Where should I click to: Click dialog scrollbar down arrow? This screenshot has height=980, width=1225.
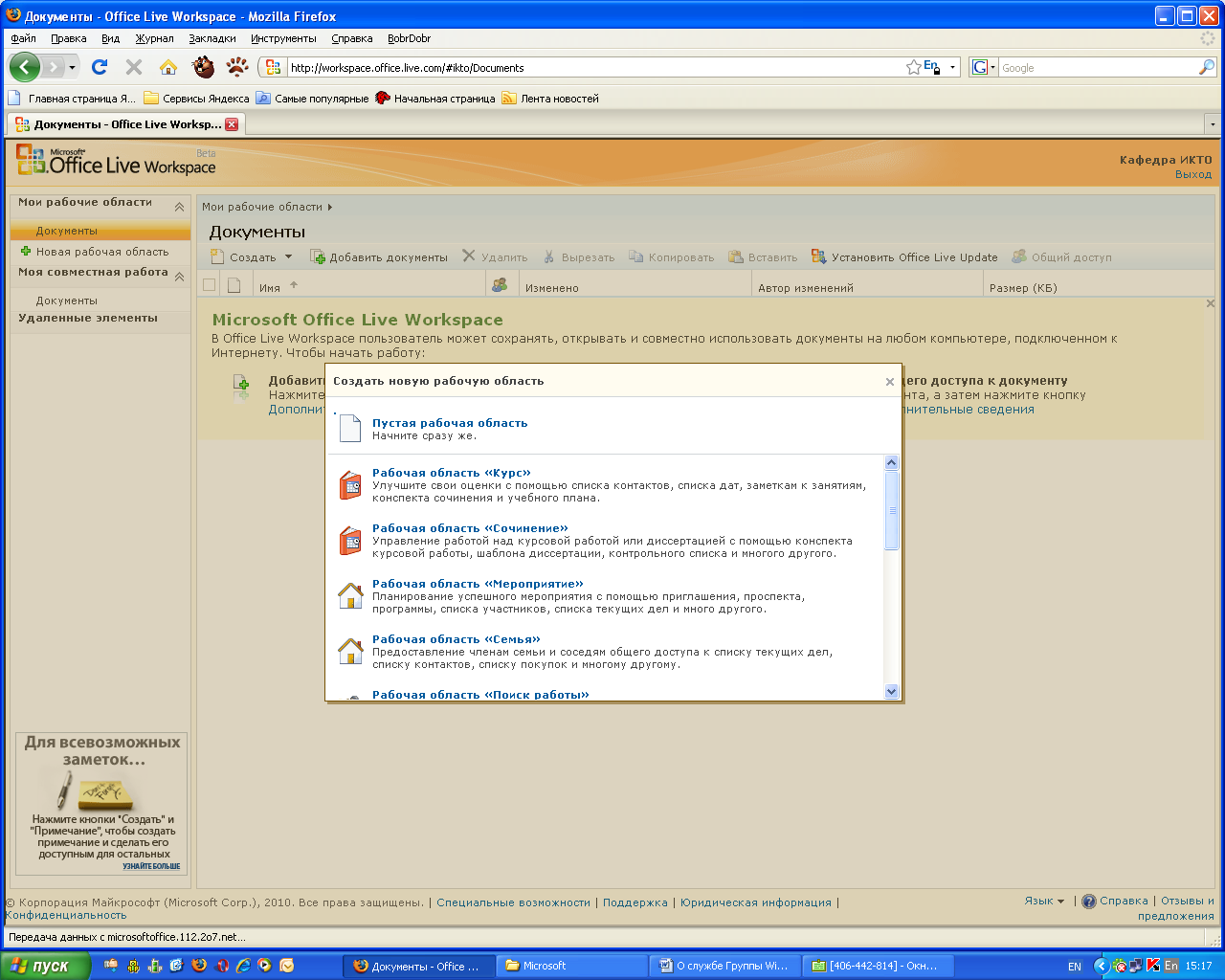click(x=892, y=691)
